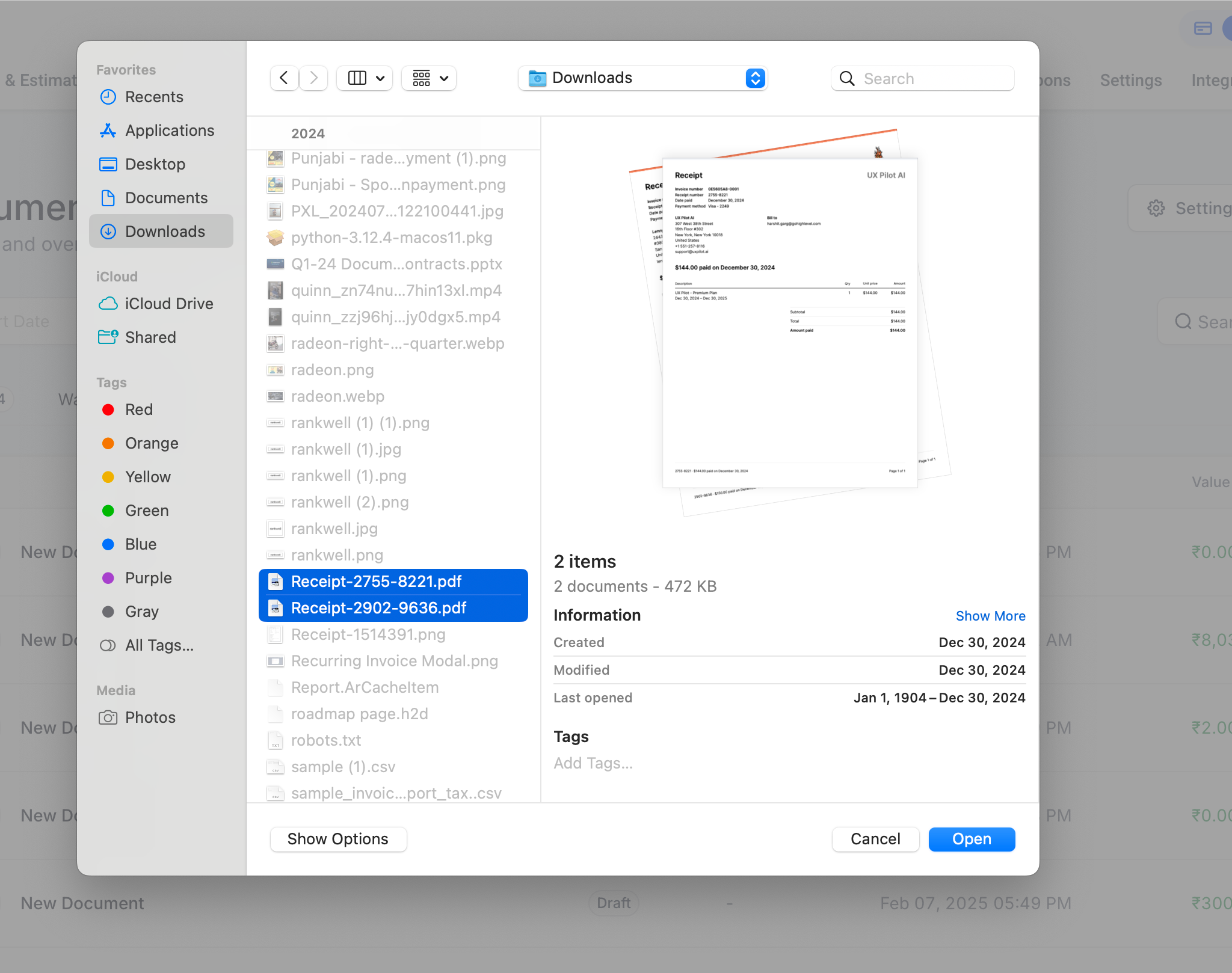Click the back navigation arrow

pyautogui.click(x=284, y=78)
